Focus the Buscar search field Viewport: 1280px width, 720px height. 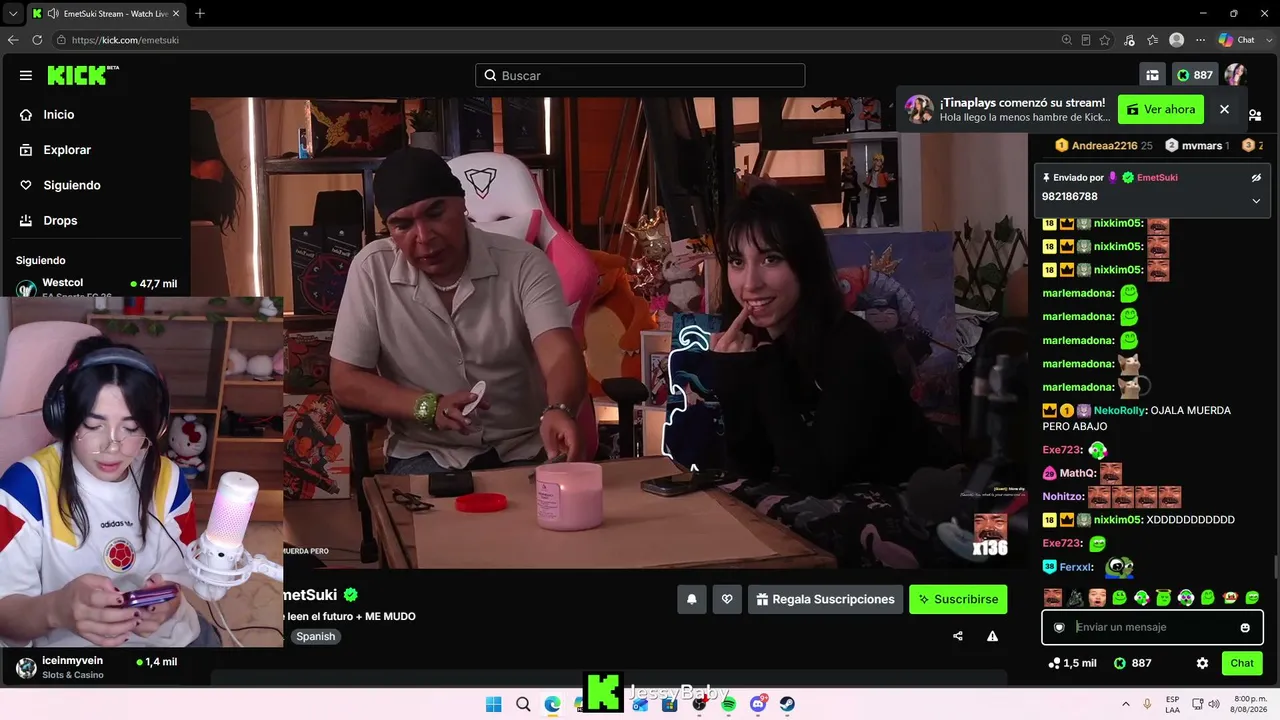pos(640,75)
